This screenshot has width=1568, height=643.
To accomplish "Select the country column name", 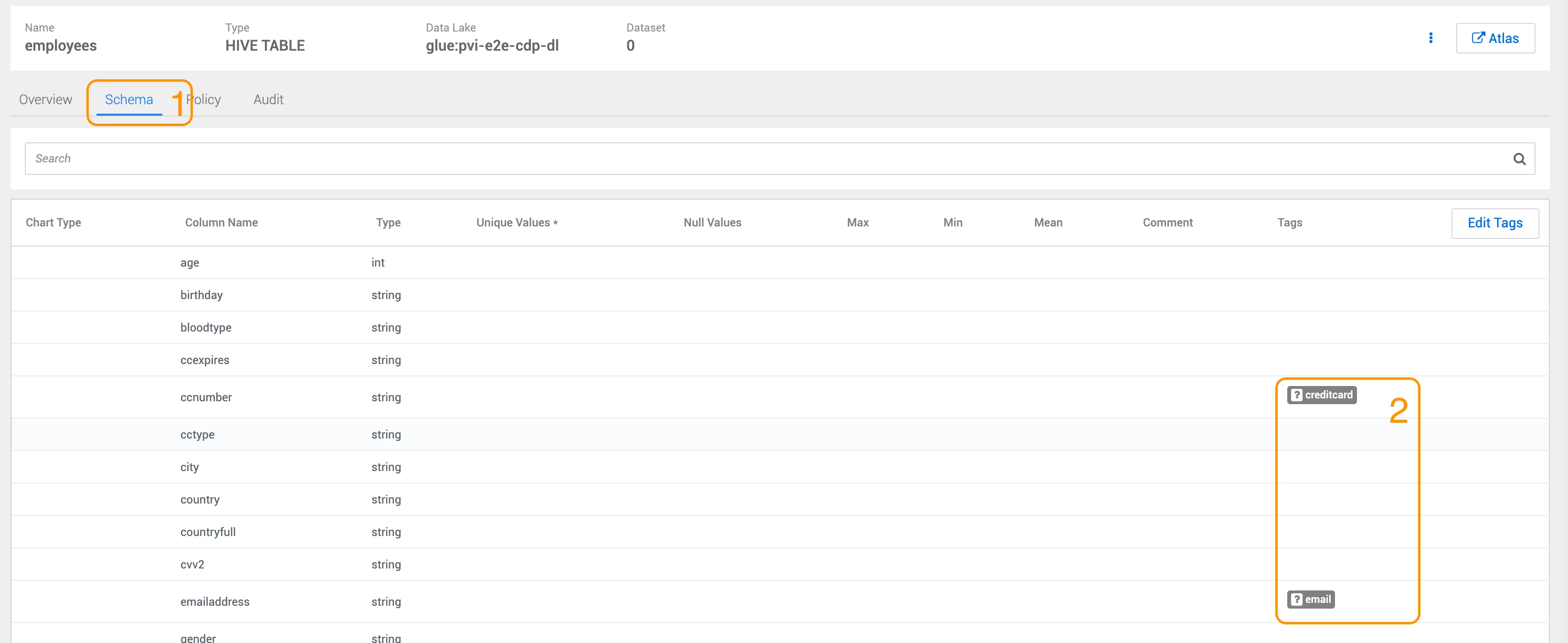I will click(200, 500).
